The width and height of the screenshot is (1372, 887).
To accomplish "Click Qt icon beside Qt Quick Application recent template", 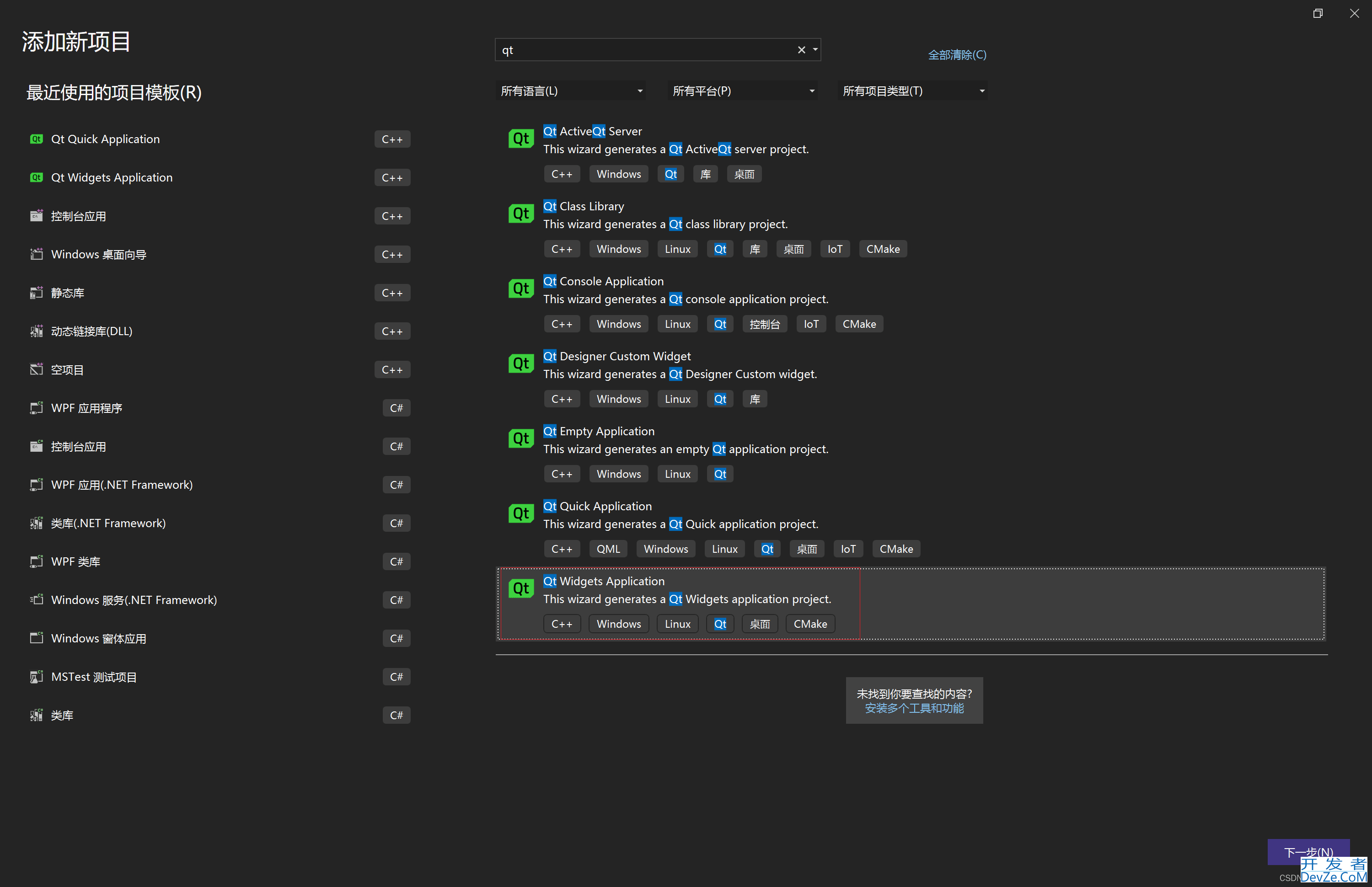I will 36,139.
